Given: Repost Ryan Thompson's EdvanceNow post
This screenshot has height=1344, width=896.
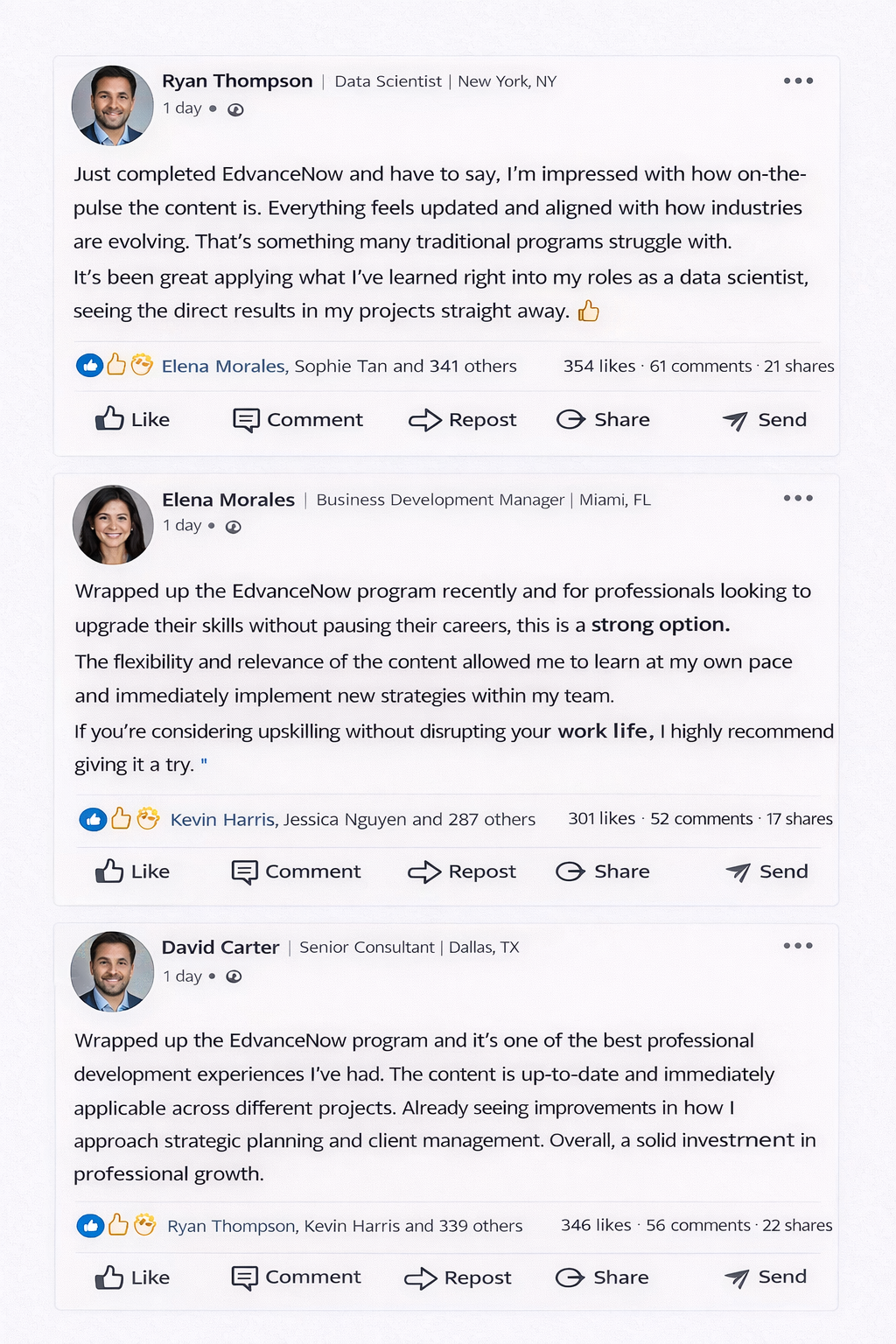Looking at the screenshot, I should pos(462,420).
